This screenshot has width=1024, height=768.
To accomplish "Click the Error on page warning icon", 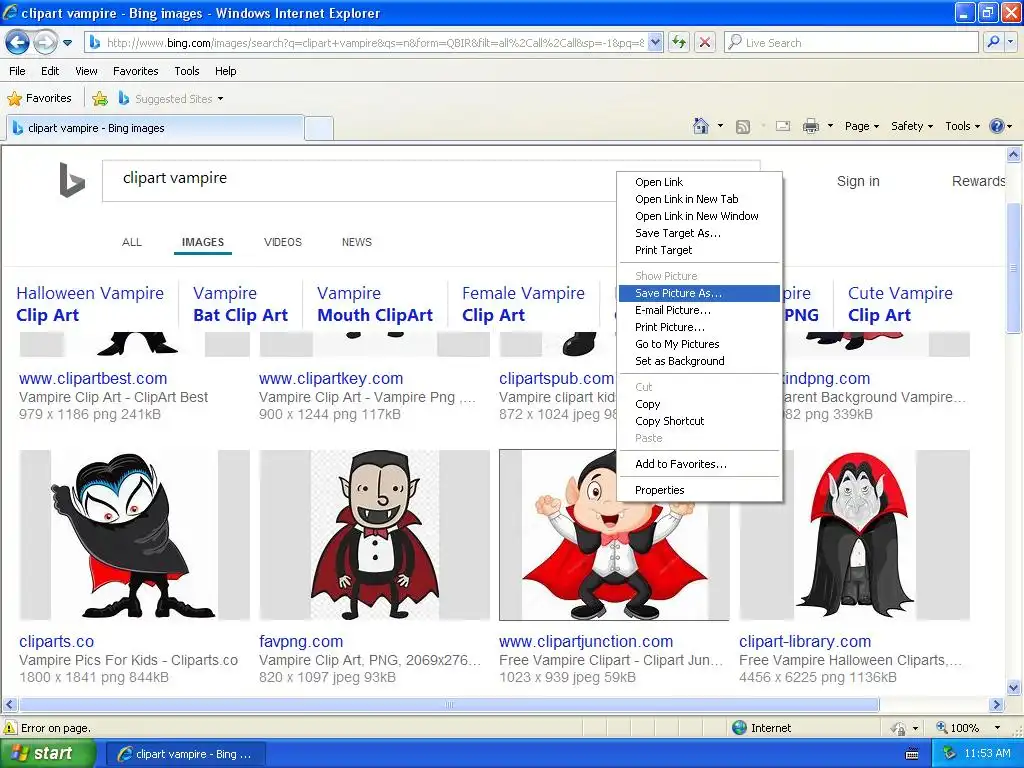I will [10, 728].
